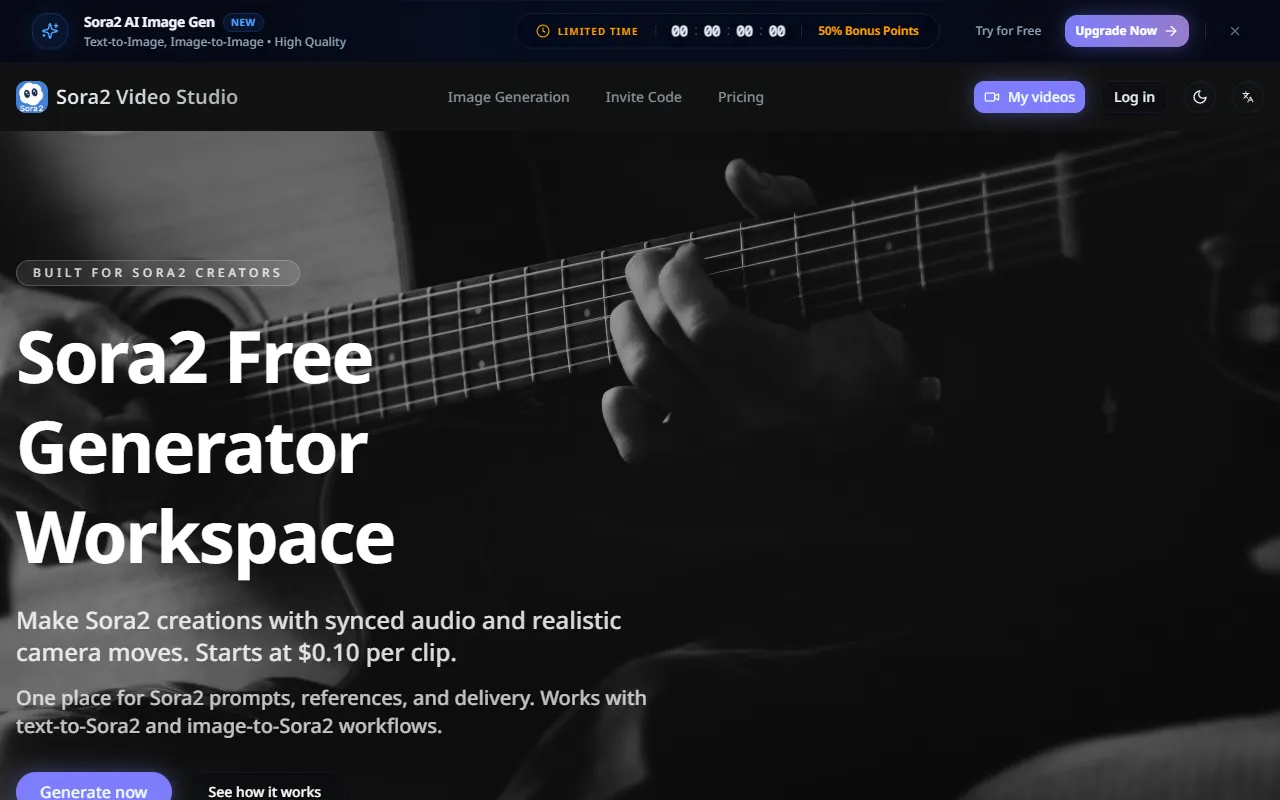This screenshot has height=800, width=1280.
Task: Click the Built for Sora2 Creators badge
Action: 158,273
